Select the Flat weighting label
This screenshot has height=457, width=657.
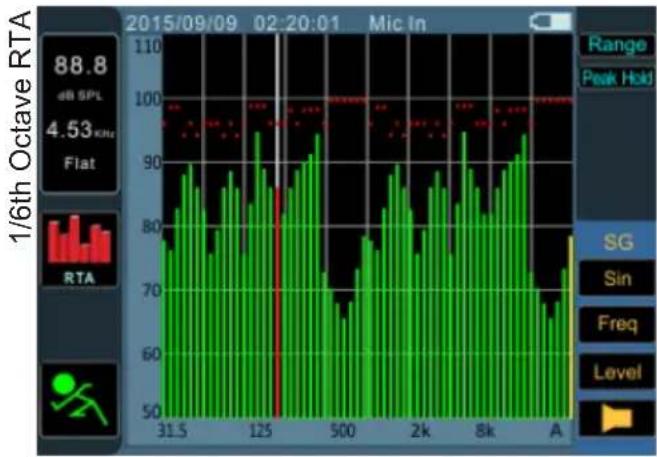pyautogui.click(x=80, y=163)
